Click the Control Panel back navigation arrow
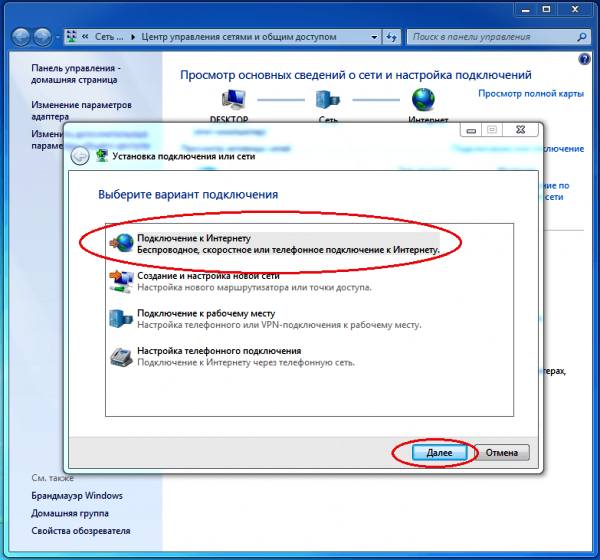 click(x=21, y=37)
